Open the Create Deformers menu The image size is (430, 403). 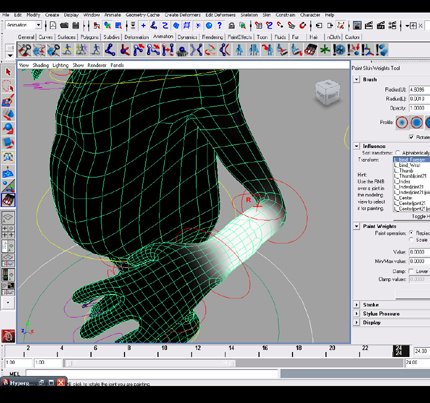coord(183,15)
